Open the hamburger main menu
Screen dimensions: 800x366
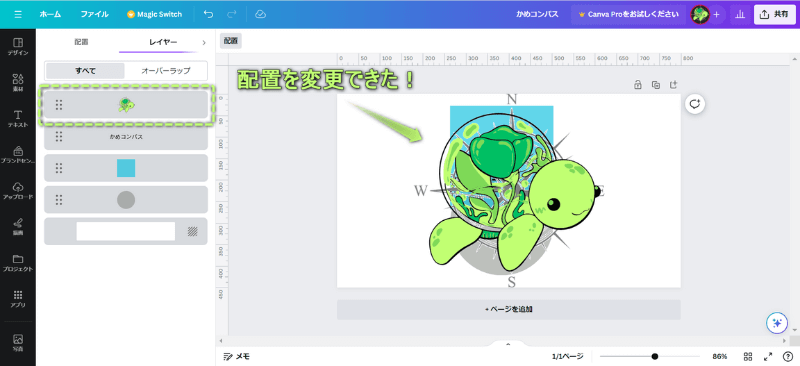tap(18, 14)
